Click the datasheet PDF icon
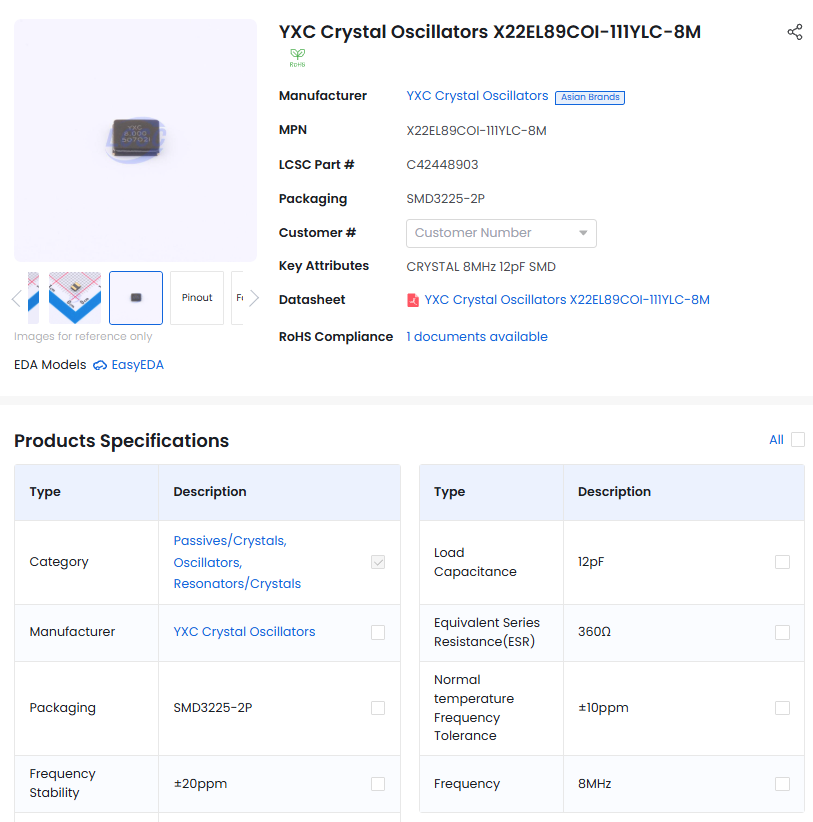 (413, 300)
